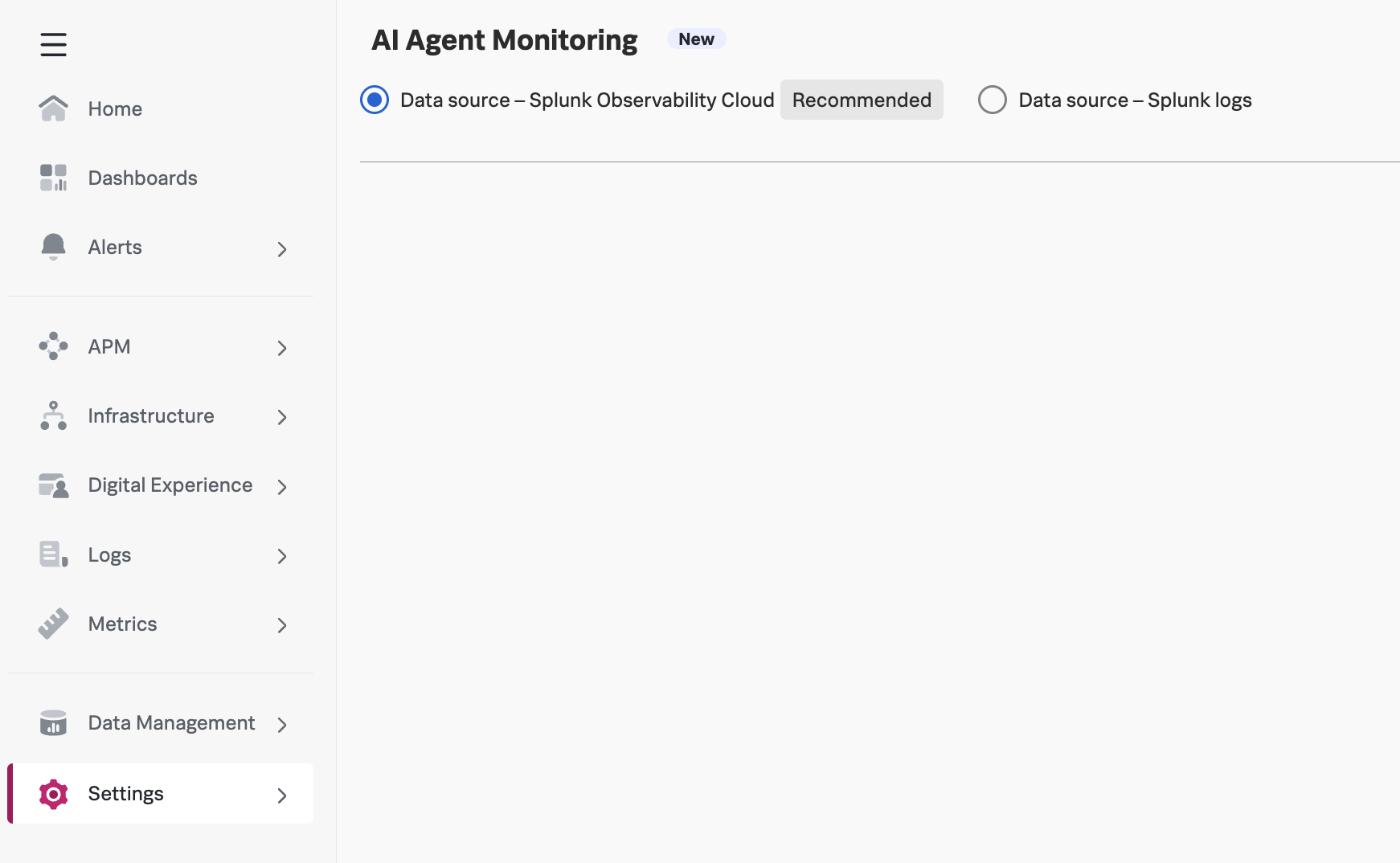Select Data source – Splunk logs radio button
Screen dimensions: 1400x863
click(x=993, y=100)
